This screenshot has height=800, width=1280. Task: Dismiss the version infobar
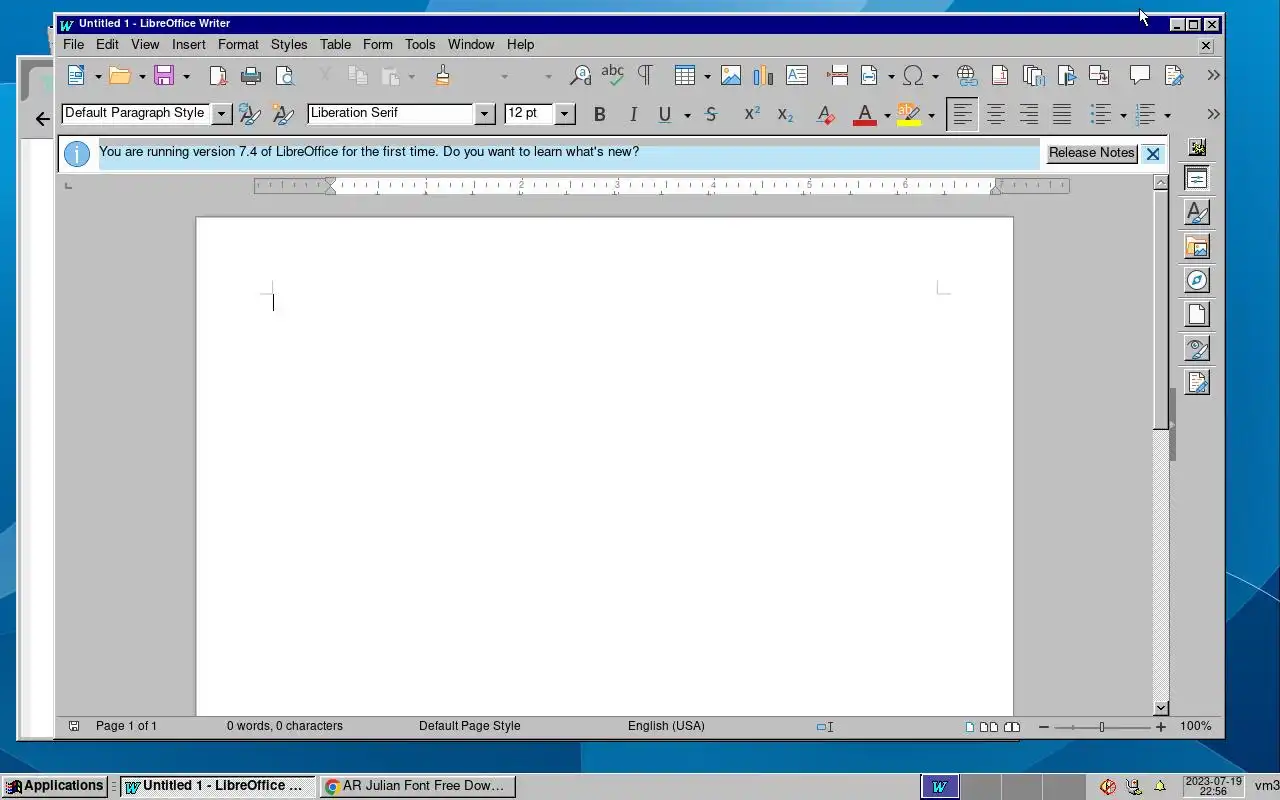pyautogui.click(x=1153, y=154)
